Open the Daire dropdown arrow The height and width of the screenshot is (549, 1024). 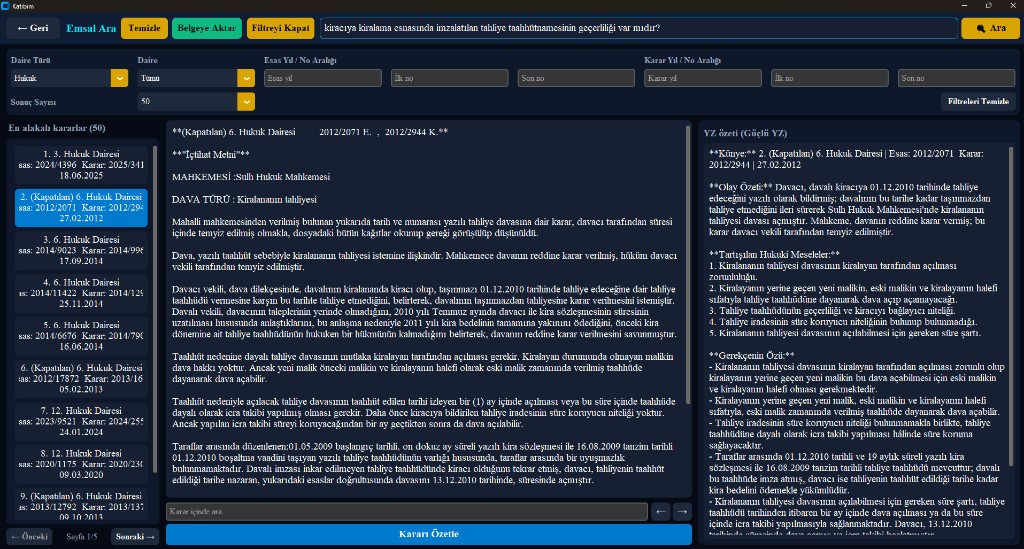pyautogui.click(x=246, y=78)
